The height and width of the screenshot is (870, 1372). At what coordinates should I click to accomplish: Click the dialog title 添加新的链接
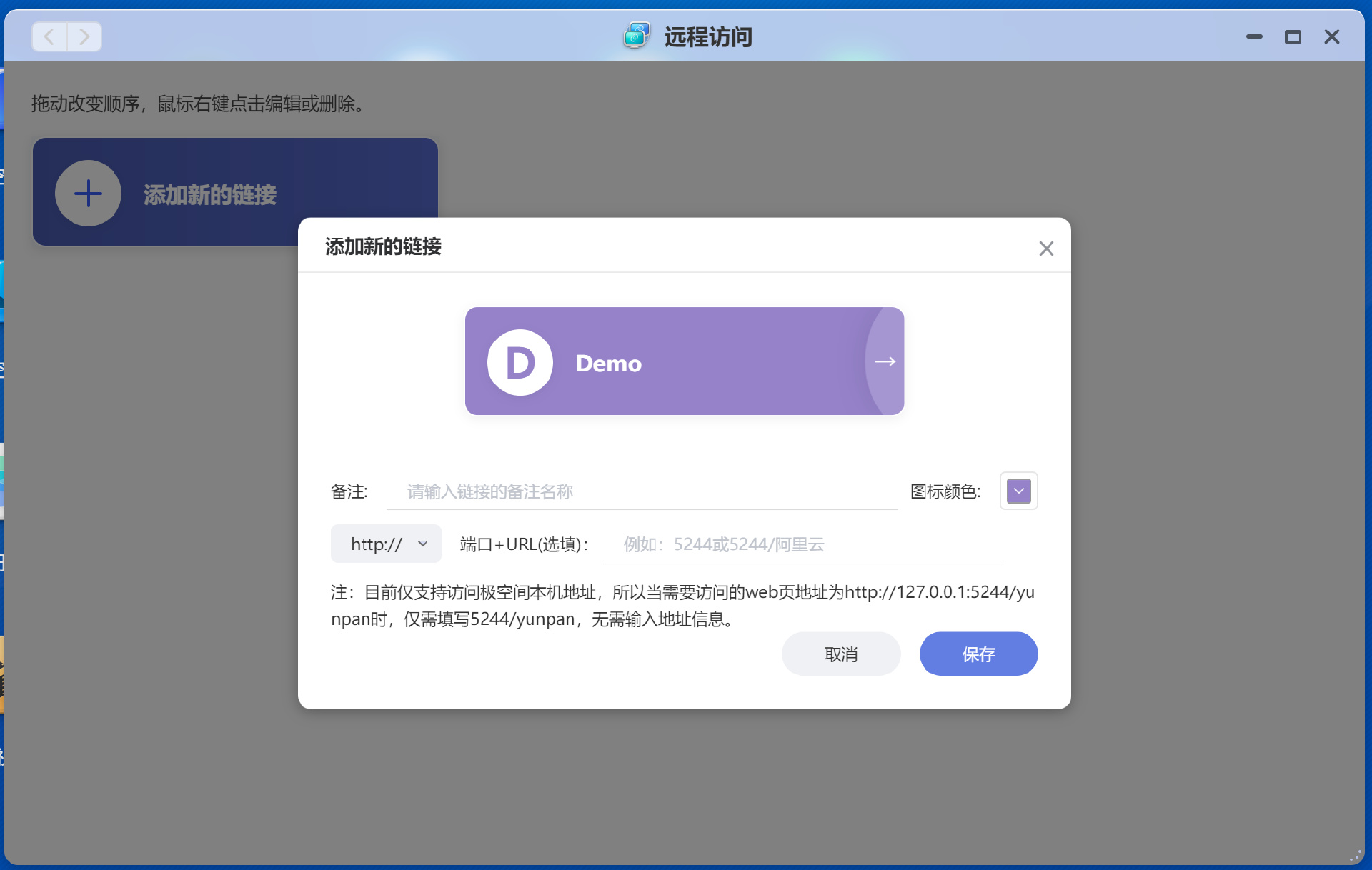(383, 246)
